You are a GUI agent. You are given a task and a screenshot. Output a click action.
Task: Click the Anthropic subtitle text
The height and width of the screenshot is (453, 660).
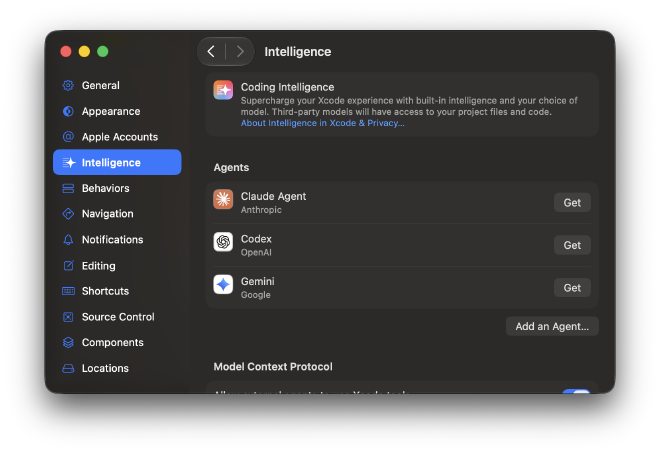(x=261, y=210)
